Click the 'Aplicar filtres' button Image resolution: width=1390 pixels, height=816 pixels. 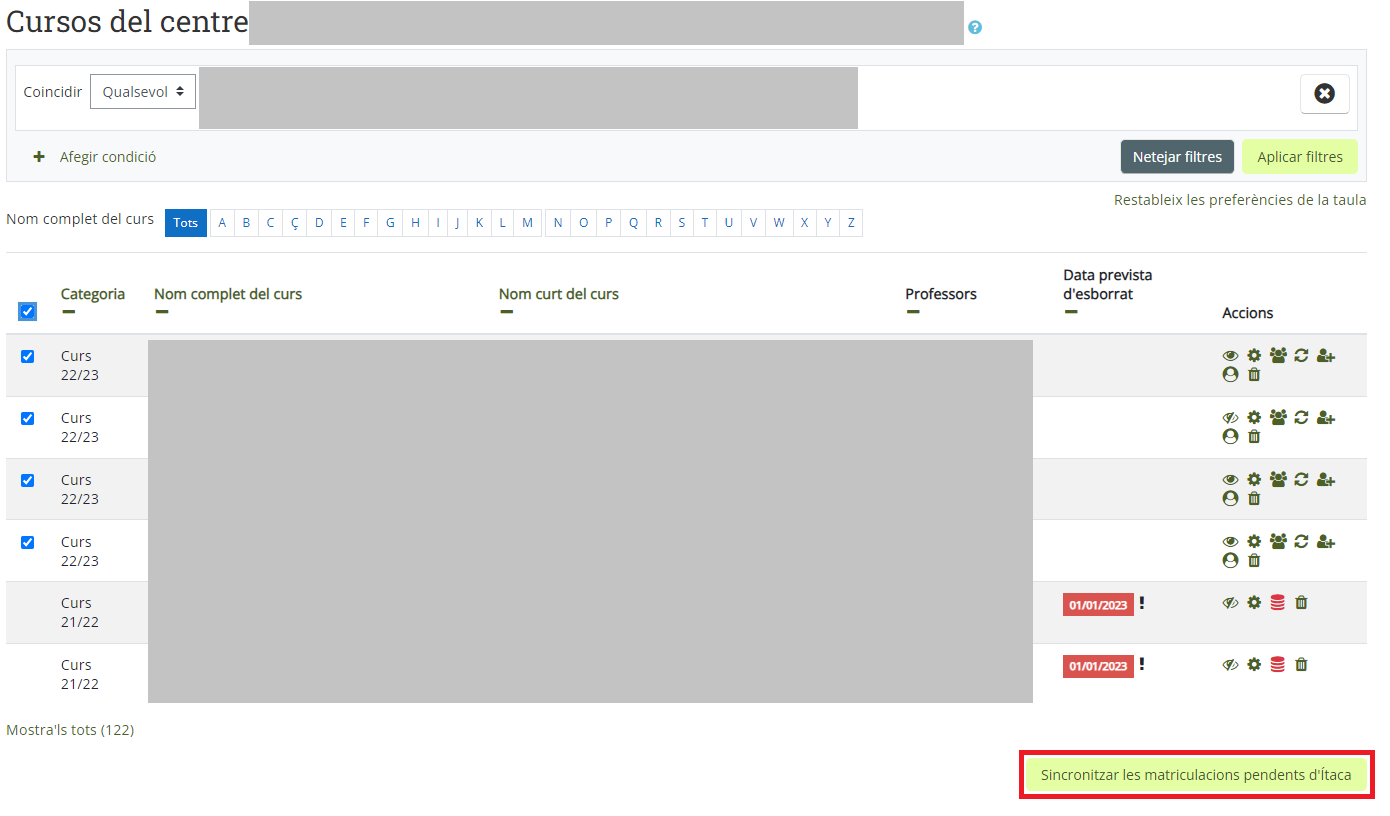pos(1299,157)
